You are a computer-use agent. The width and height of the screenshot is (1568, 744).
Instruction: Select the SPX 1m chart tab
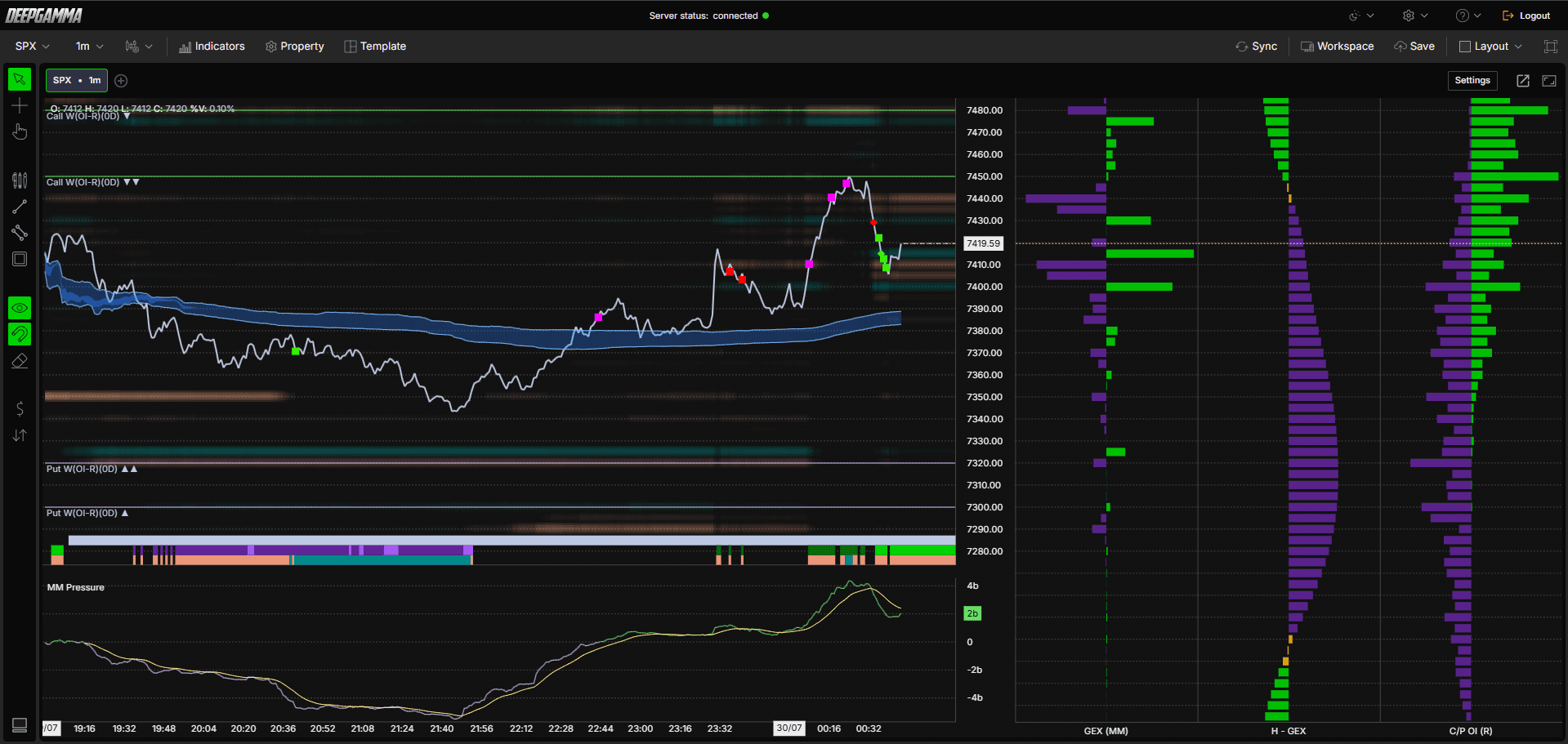77,80
